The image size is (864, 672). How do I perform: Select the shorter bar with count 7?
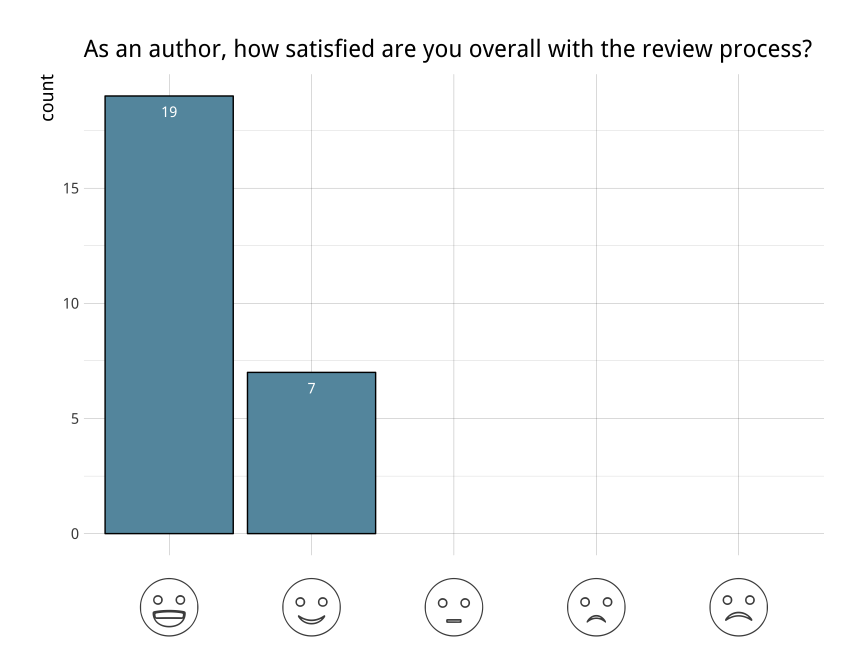[x=311, y=460]
